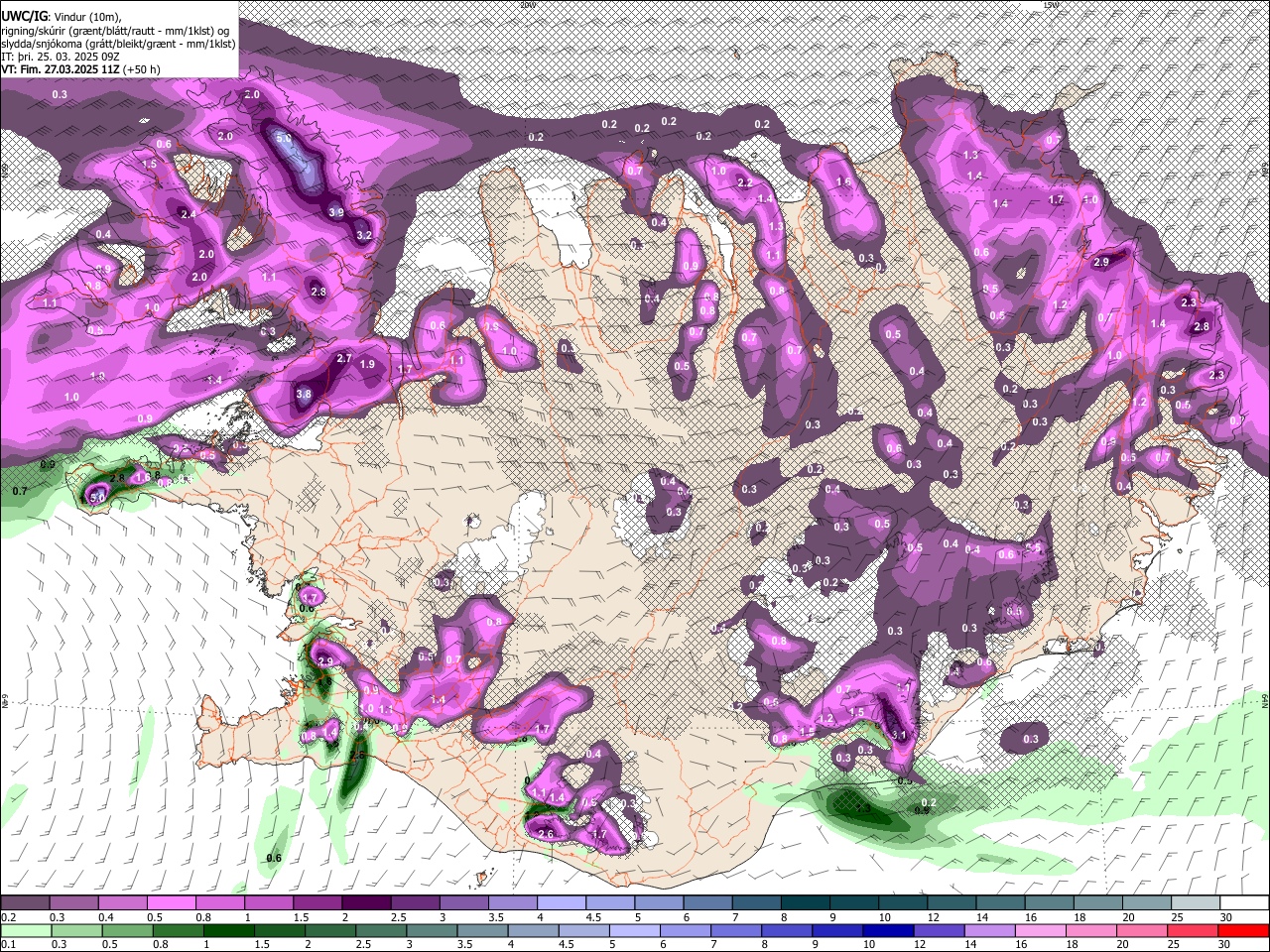Click the pale green rain swatch between 0.1 and 0.3
The width and height of the screenshot is (1270, 952).
pyautogui.click(x=26, y=930)
